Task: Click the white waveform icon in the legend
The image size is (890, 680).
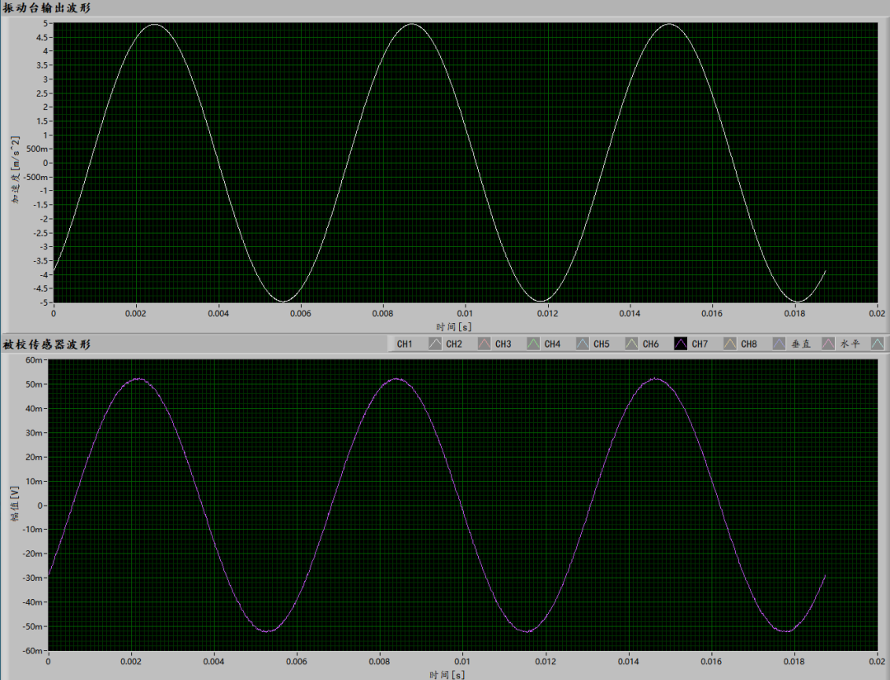Action: [x=435, y=343]
